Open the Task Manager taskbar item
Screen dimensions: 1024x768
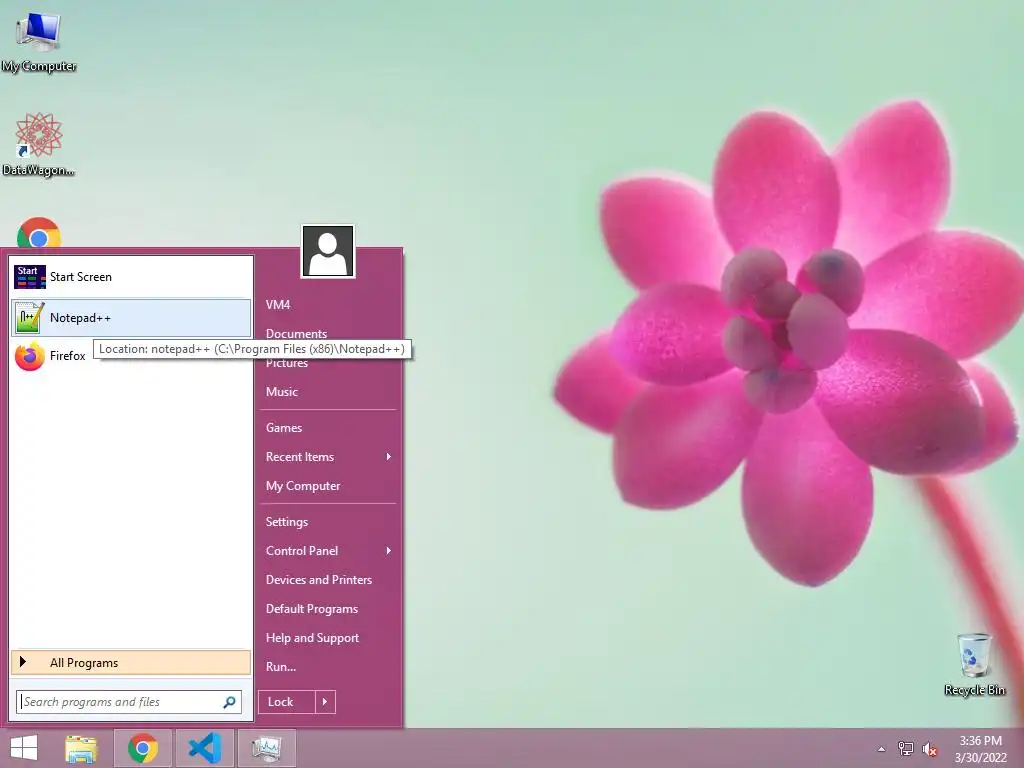[x=266, y=748]
